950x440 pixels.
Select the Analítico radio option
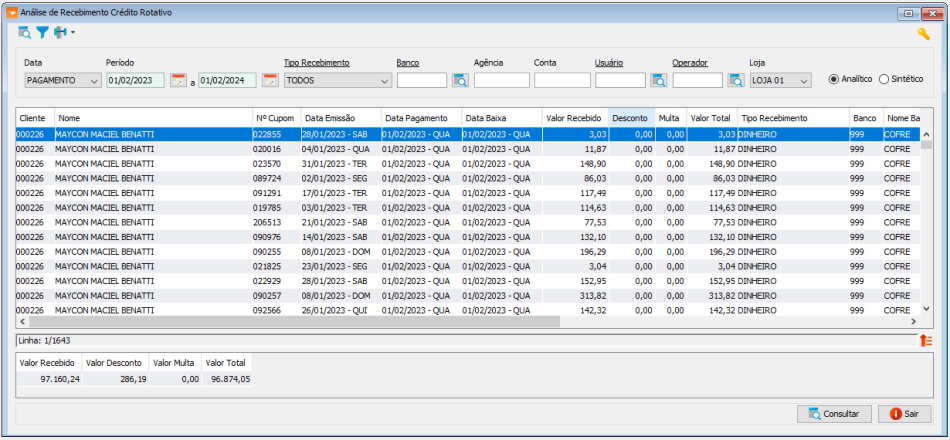point(834,79)
